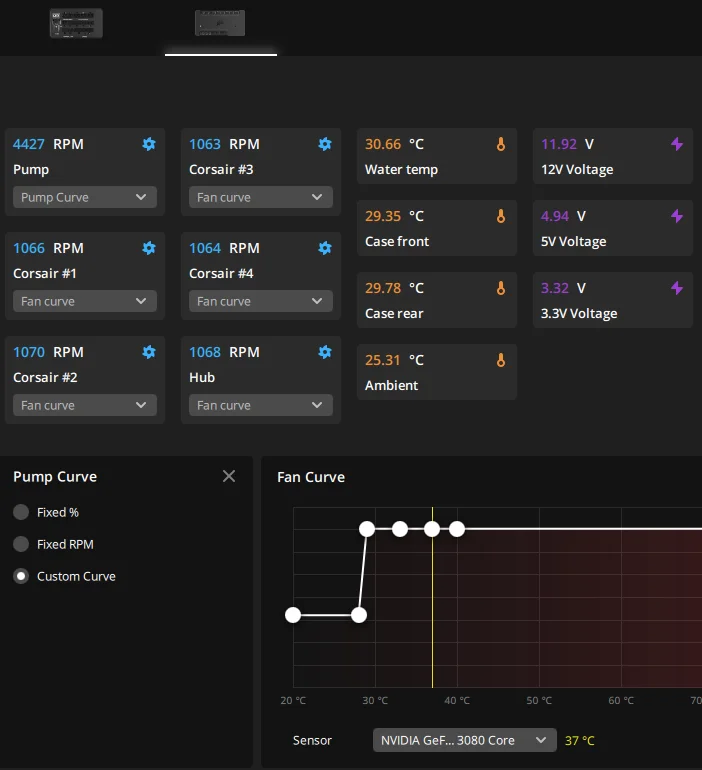Expand the Pump Curve dropdown on Pump card
The image size is (702, 770).
(85, 197)
